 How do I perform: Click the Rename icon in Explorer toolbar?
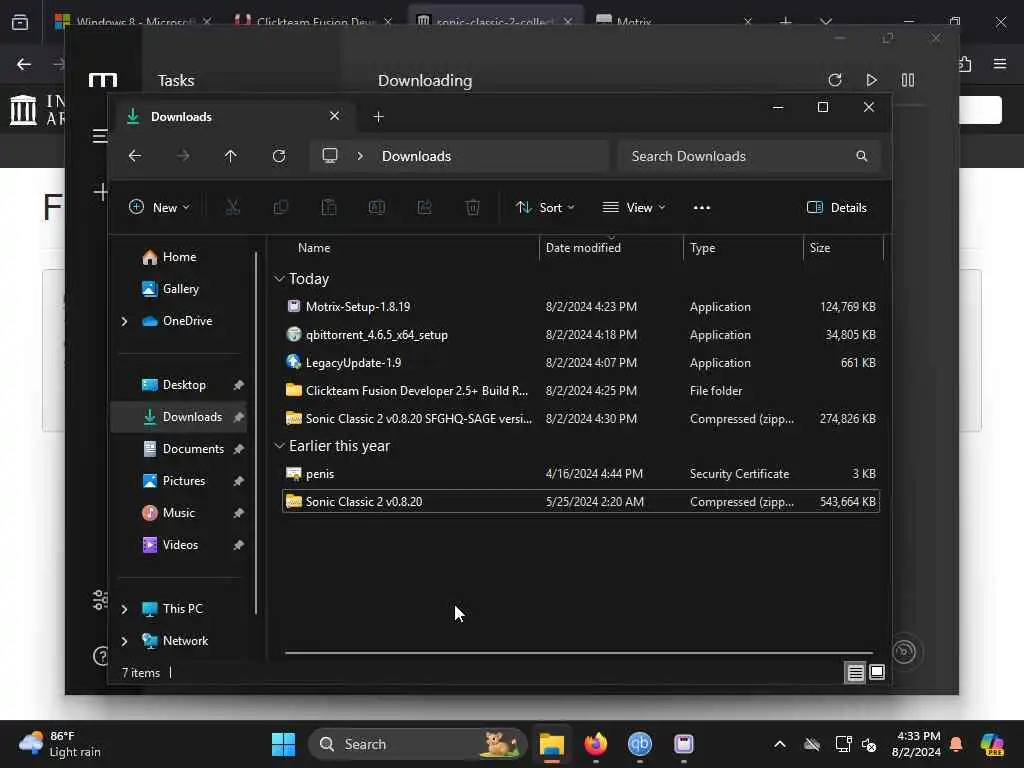377,208
